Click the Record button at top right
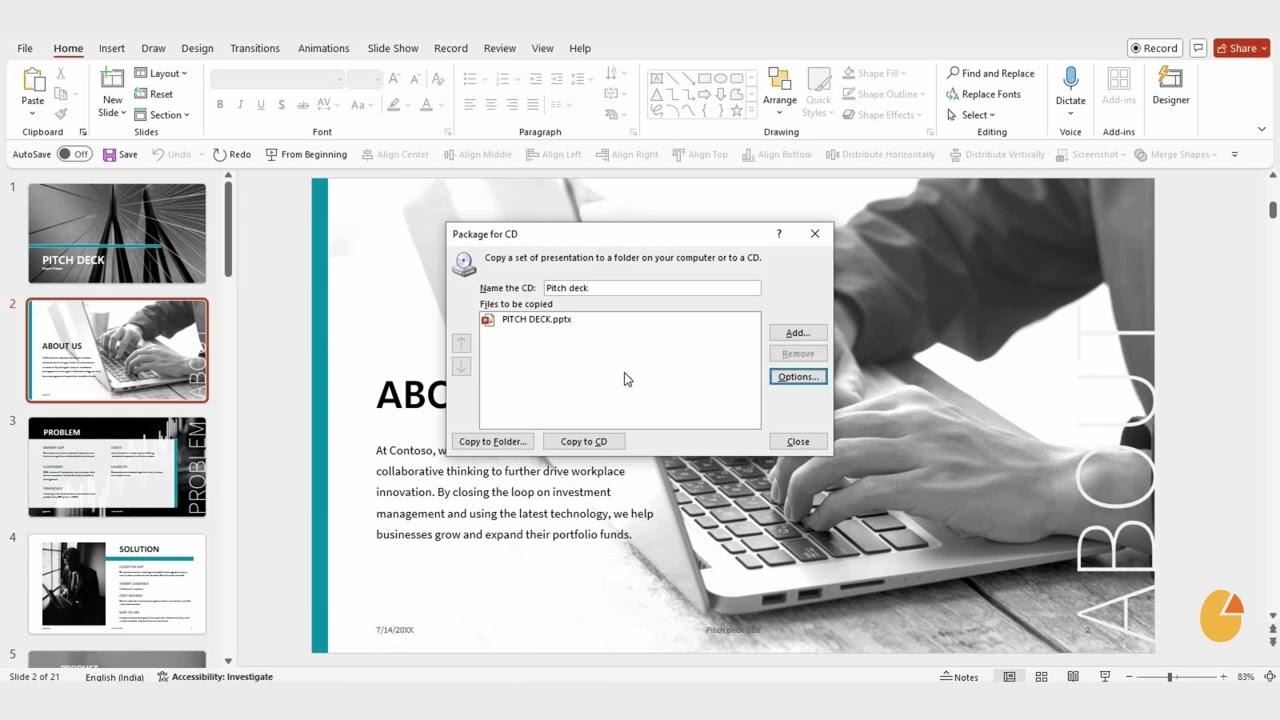This screenshot has height=720, width=1280. 1155,48
